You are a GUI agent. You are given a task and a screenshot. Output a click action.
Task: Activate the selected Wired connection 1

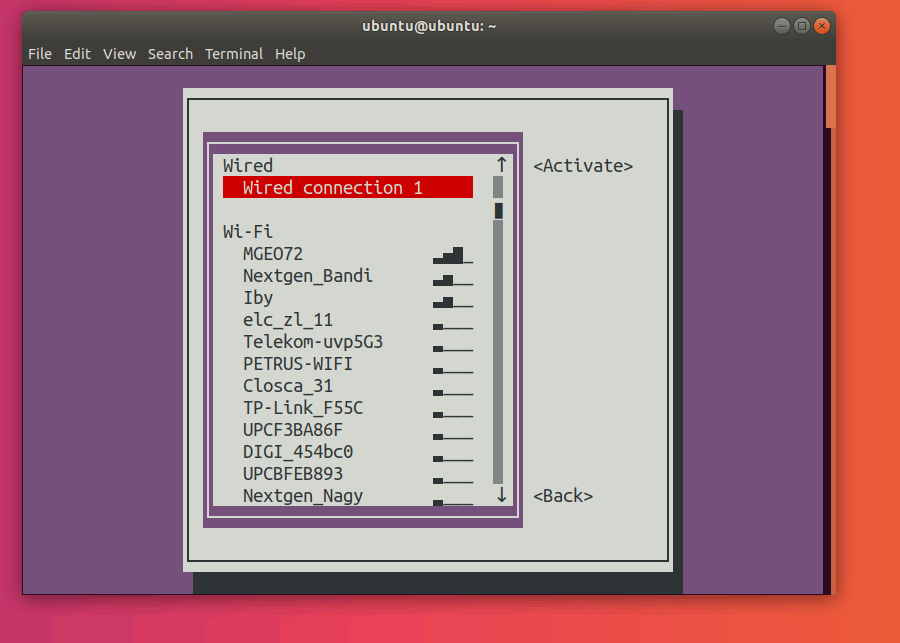pyautogui.click(x=583, y=165)
